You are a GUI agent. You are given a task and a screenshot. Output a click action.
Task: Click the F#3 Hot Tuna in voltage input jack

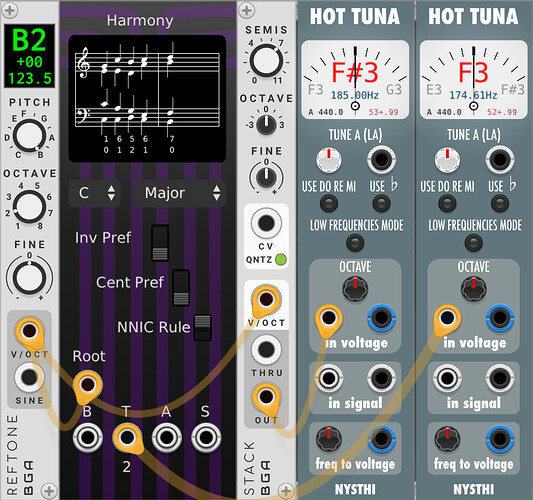(329, 318)
